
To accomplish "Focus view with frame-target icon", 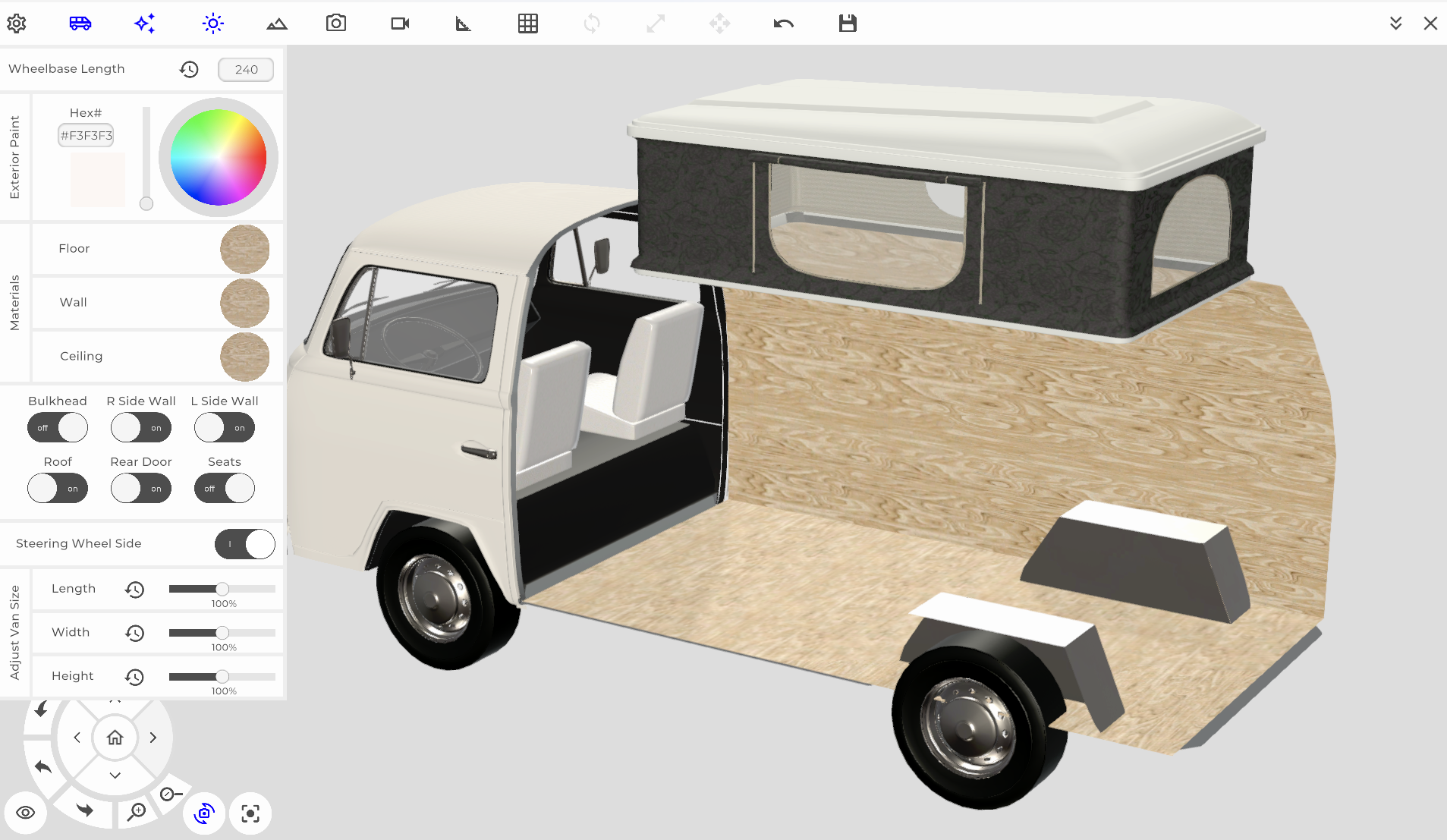I will [250, 814].
